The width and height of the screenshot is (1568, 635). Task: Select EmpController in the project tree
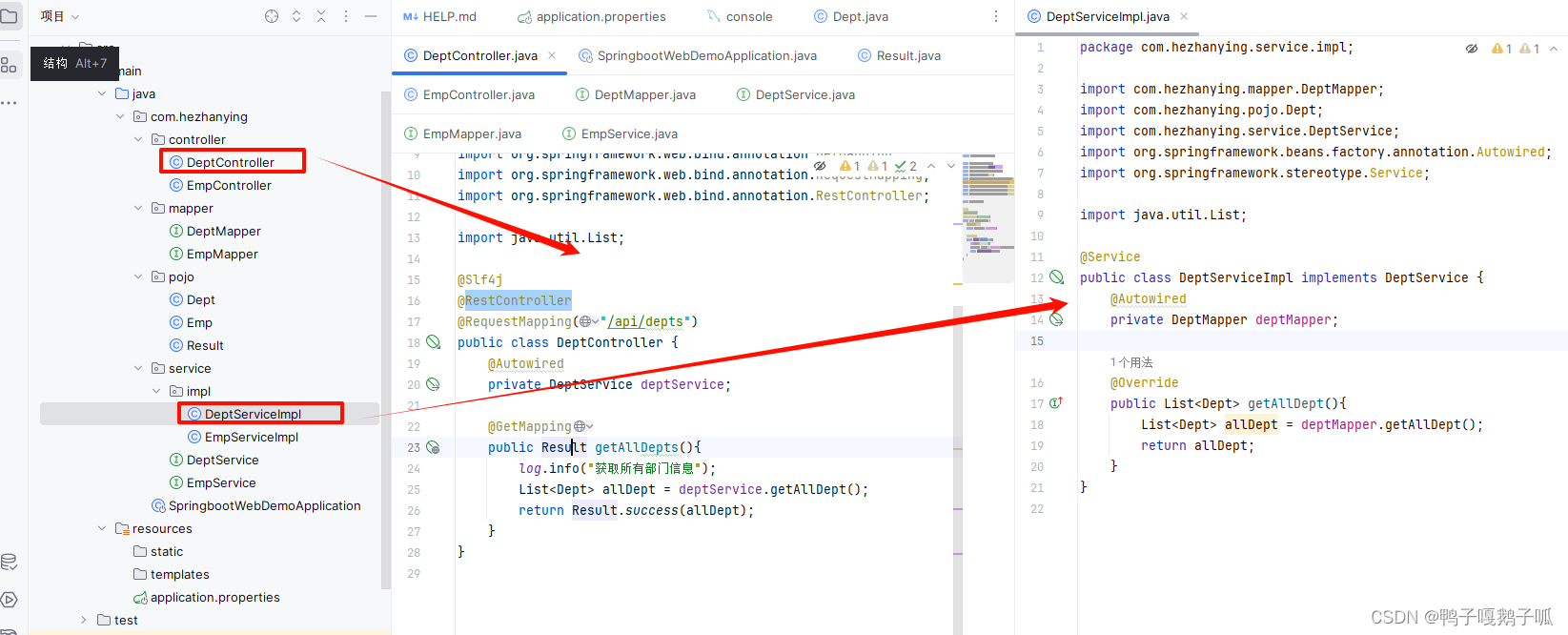pos(229,185)
